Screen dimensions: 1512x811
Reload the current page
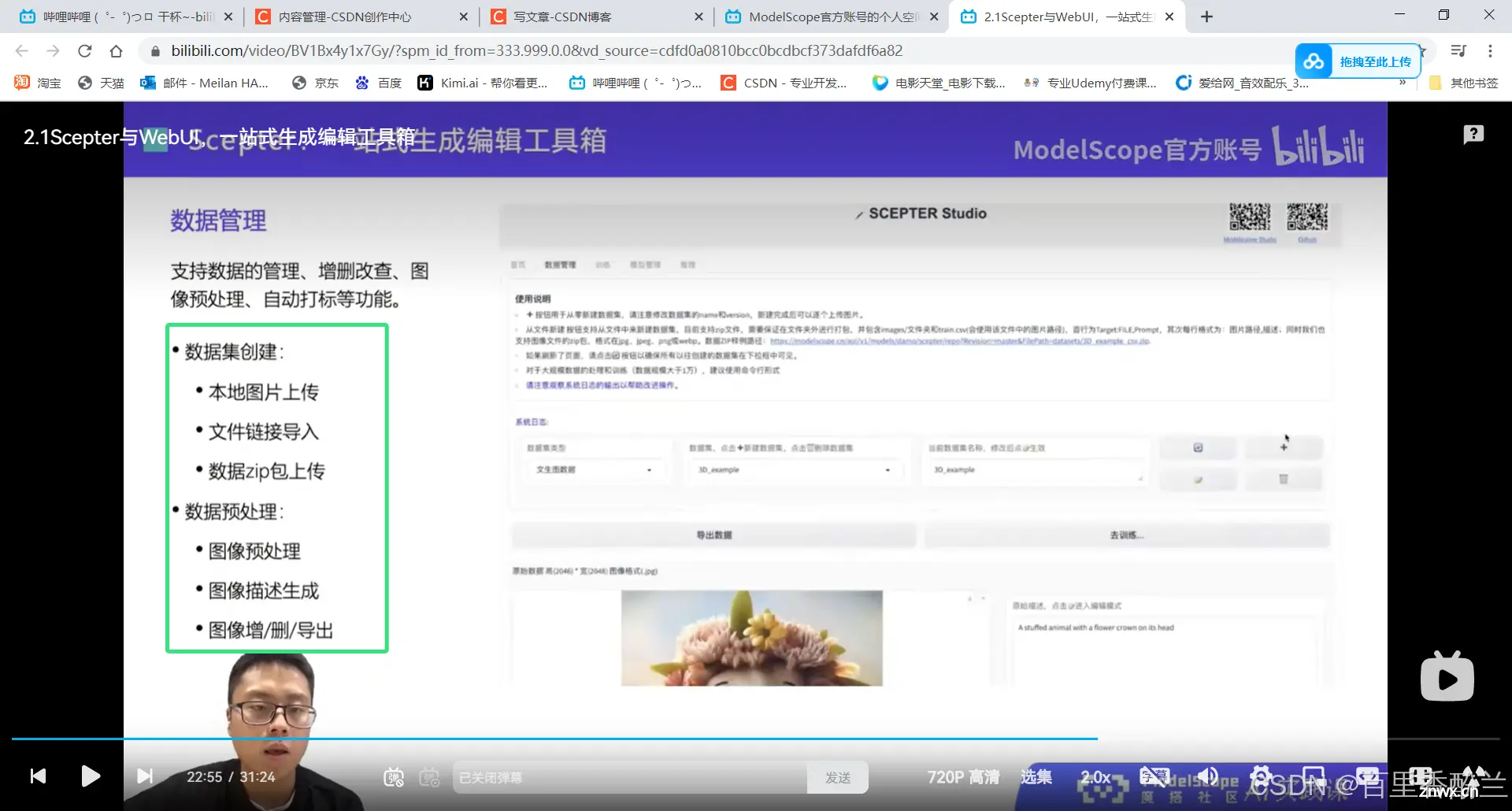[x=84, y=51]
